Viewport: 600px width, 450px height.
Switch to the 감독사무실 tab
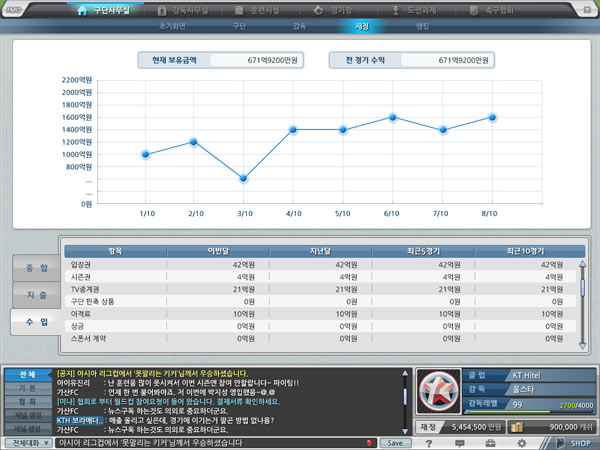coord(183,10)
